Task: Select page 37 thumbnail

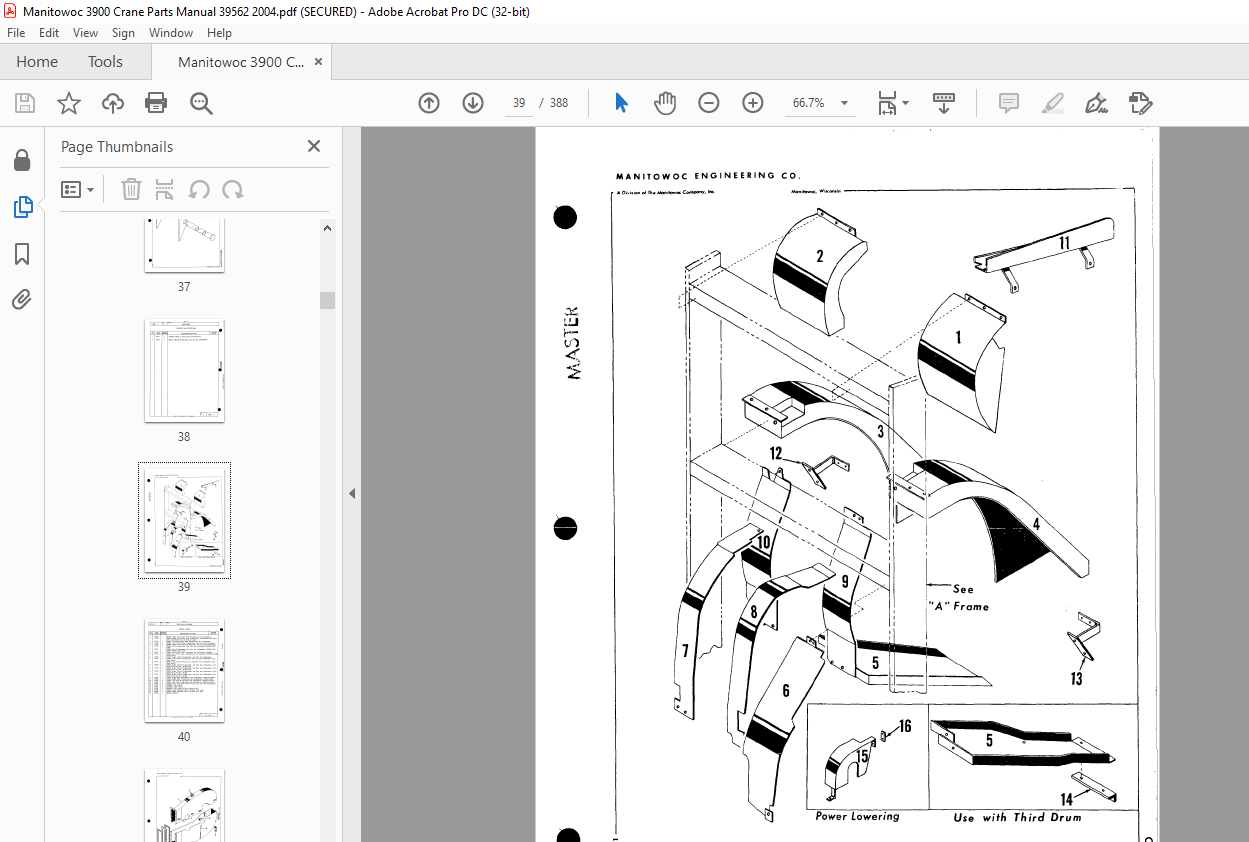Action: pyautogui.click(x=184, y=246)
